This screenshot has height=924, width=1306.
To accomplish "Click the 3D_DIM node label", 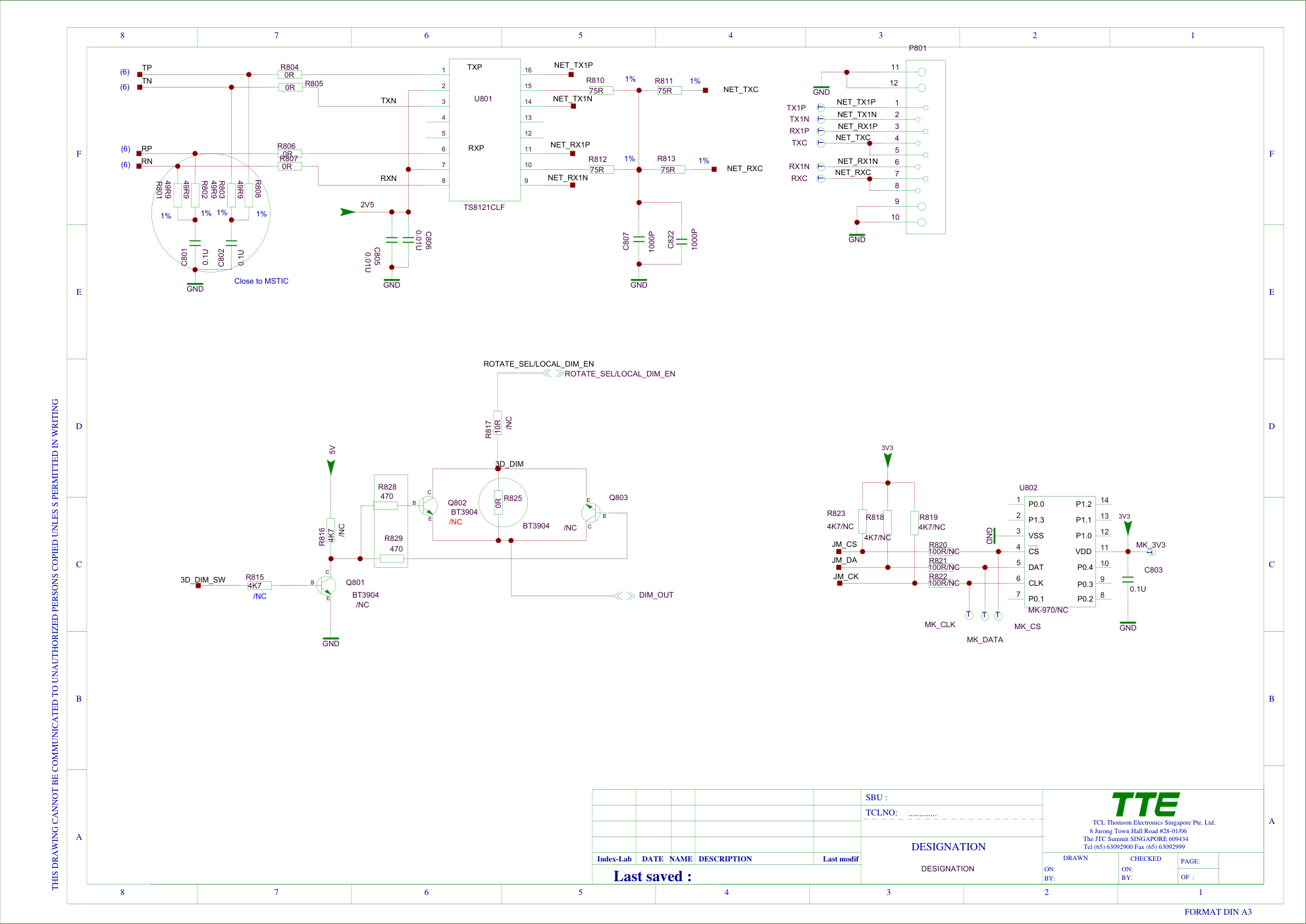I will pos(510,464).
